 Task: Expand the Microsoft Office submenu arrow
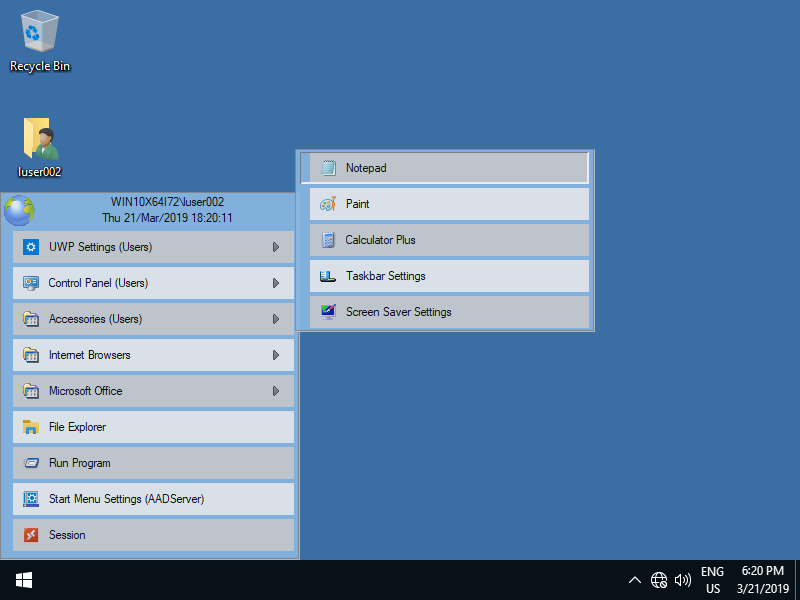(276, 391)
